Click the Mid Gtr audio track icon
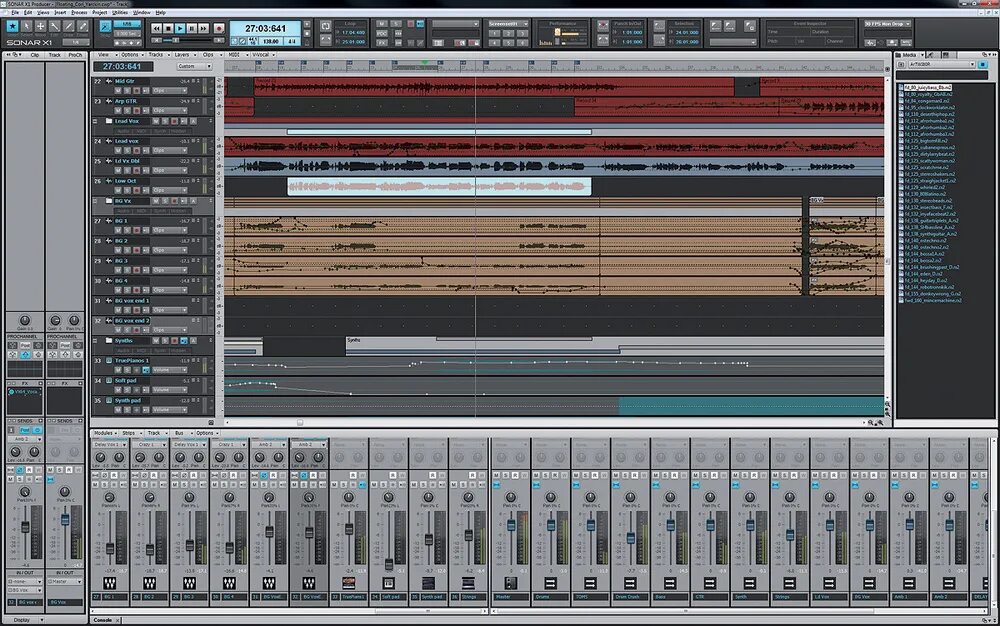1000x626 pixels. (109, 82)
